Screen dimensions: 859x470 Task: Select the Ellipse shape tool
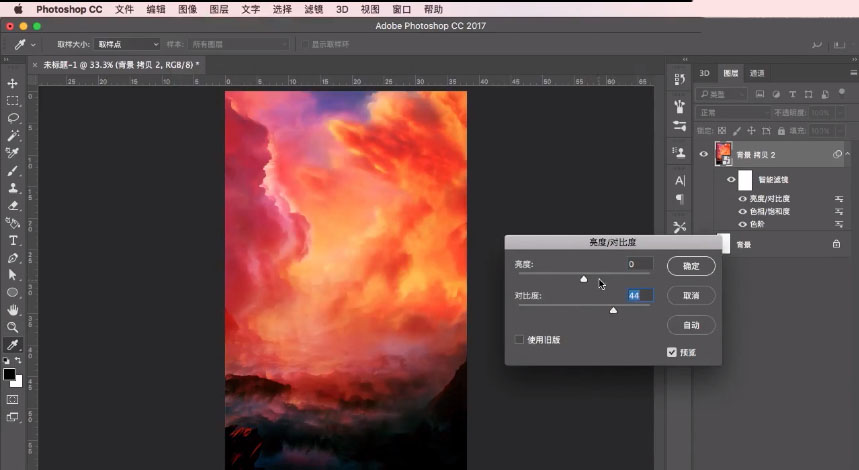pyautogui.click(x=12, y=293)
